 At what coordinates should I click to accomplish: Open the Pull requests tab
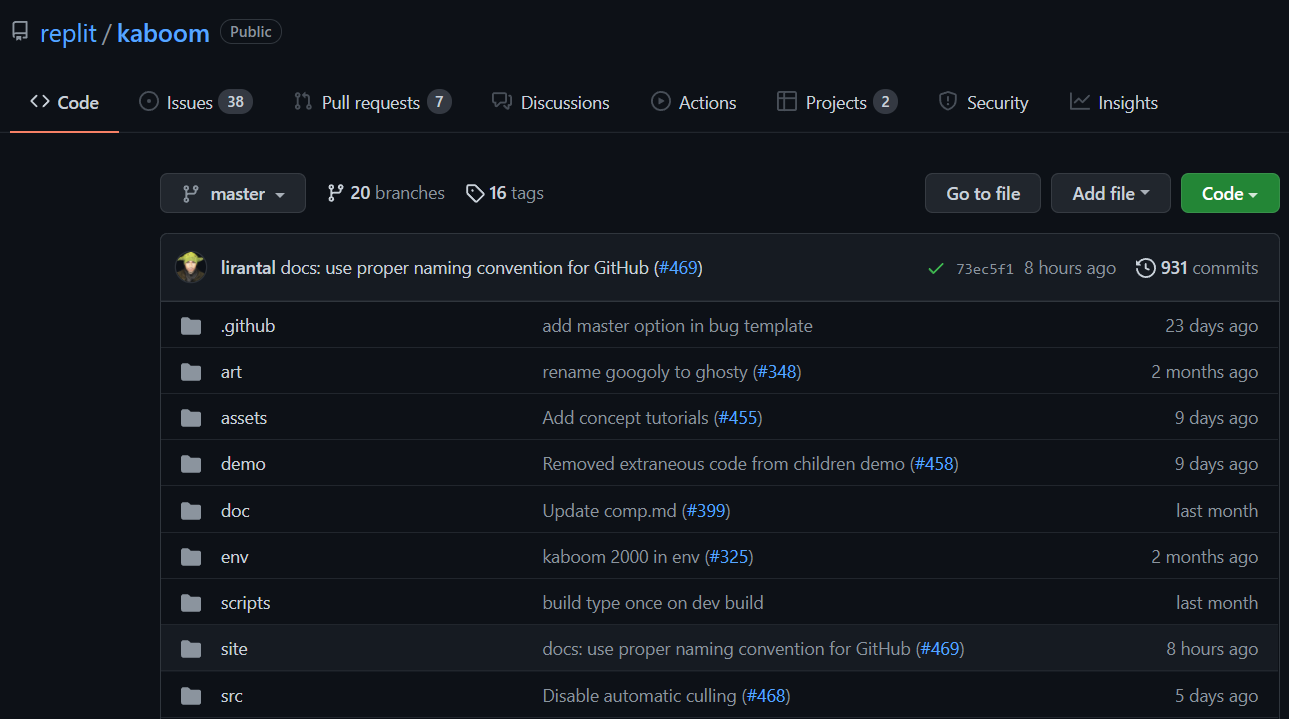(x=372, y=102)
